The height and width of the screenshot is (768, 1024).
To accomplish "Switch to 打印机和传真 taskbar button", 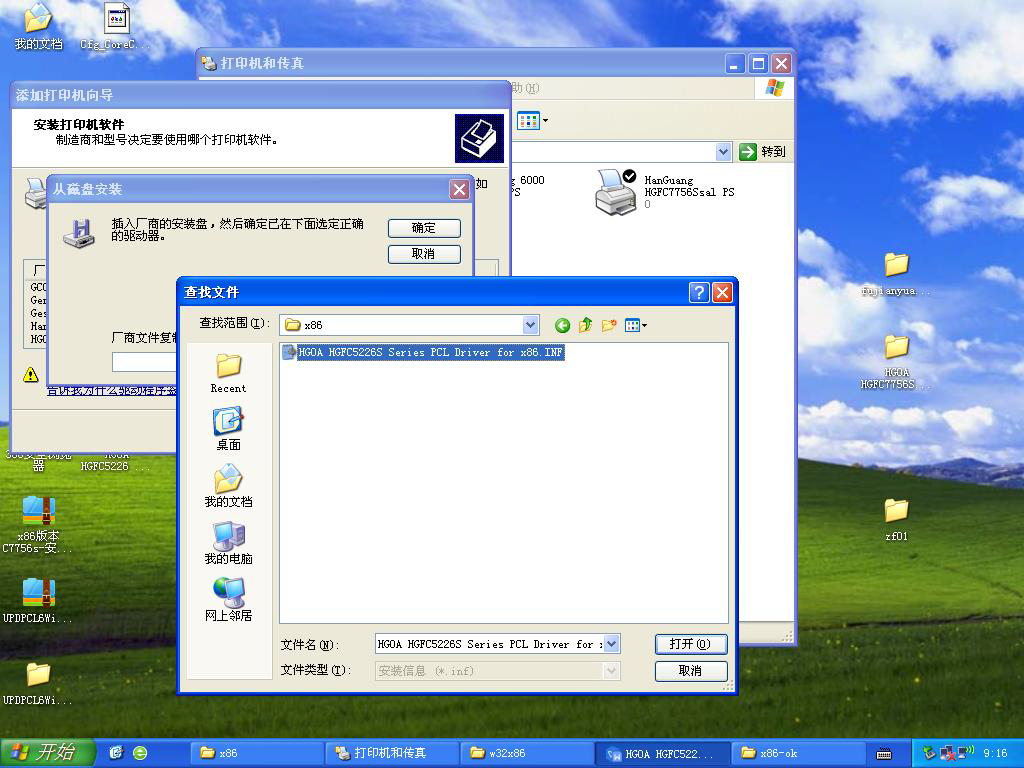I will coord(392,753).
